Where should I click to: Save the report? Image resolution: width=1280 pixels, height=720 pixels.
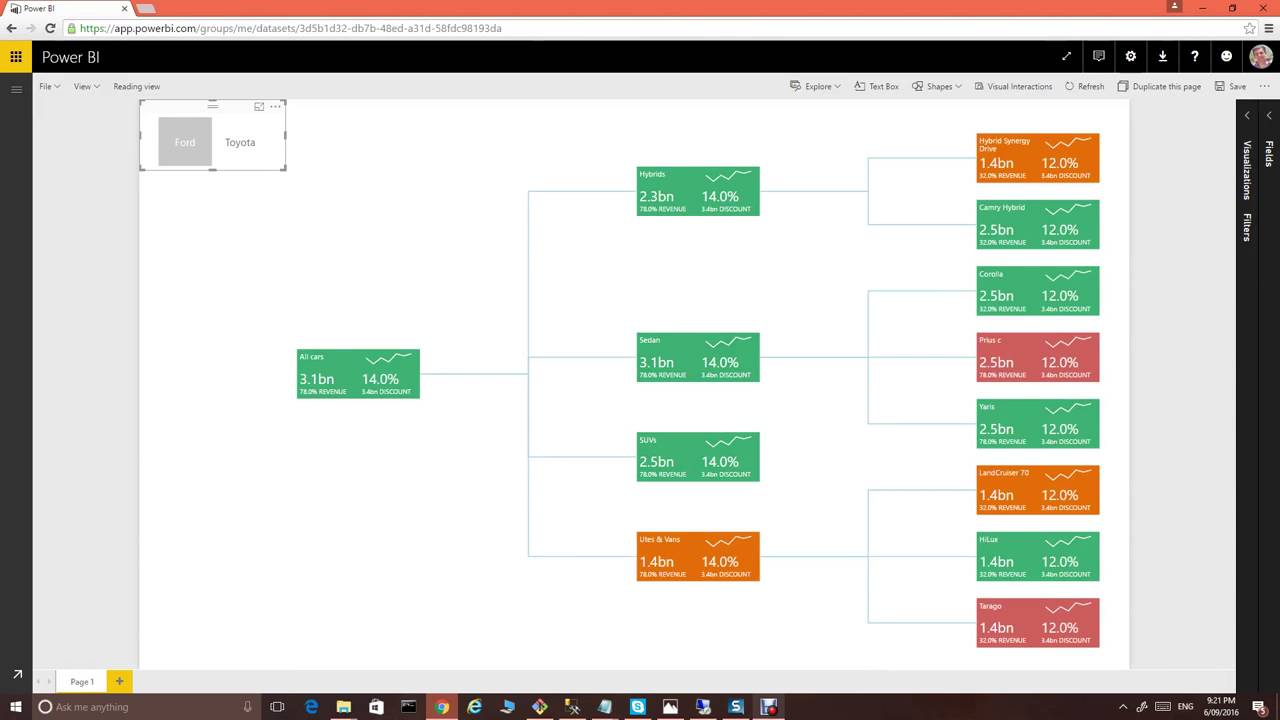[x=1230, y=87]
